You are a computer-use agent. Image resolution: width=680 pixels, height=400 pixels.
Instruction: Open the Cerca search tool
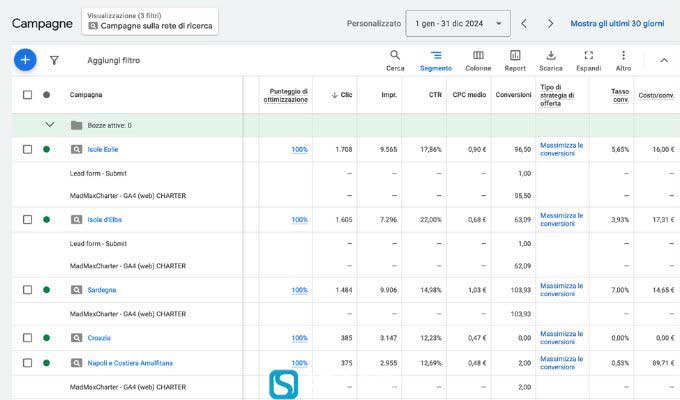coord(395,60)
